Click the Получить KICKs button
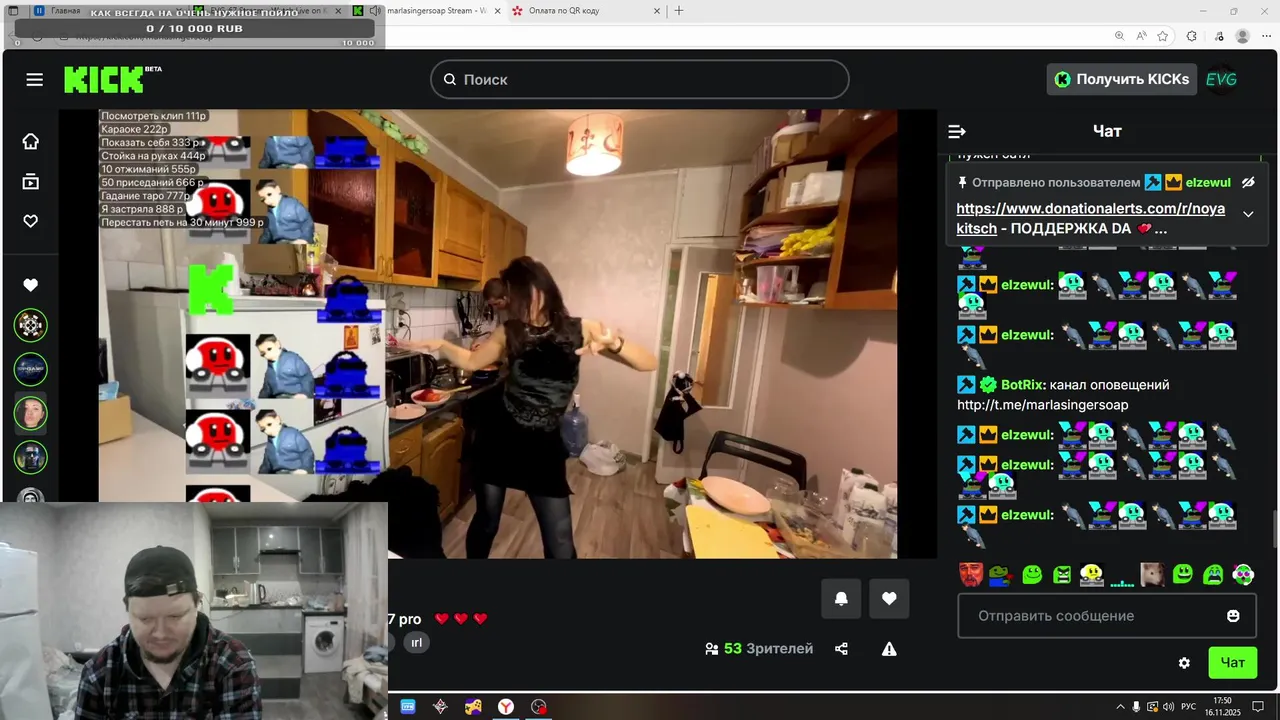The height and width of the screenshot is (720, 1280). (1122, 79)
